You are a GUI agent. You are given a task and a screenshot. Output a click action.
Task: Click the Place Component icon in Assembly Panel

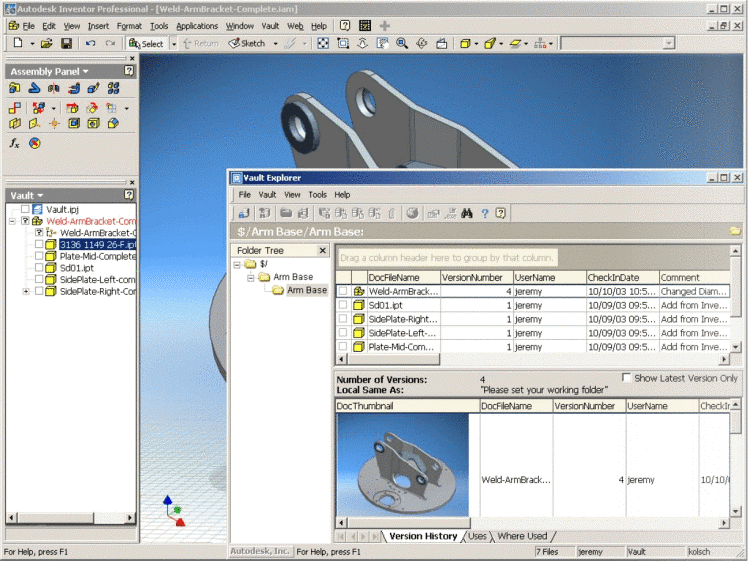14,88
